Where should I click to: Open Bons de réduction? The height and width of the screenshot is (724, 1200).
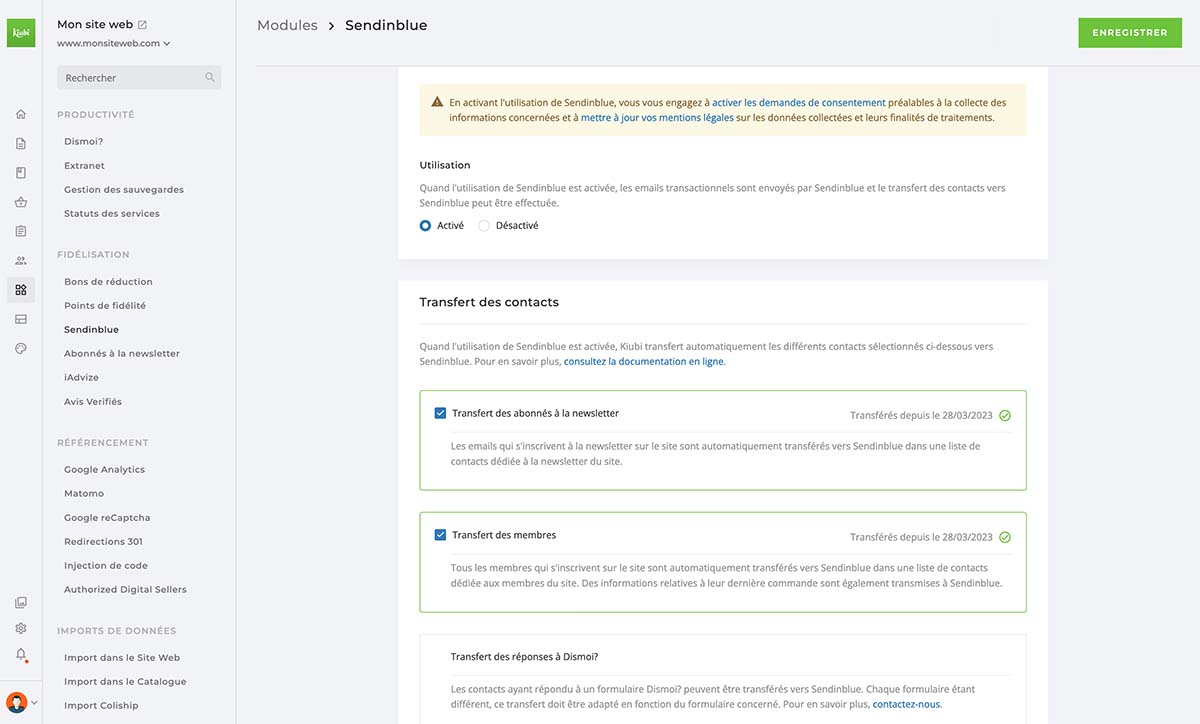[x=108, y=282]
